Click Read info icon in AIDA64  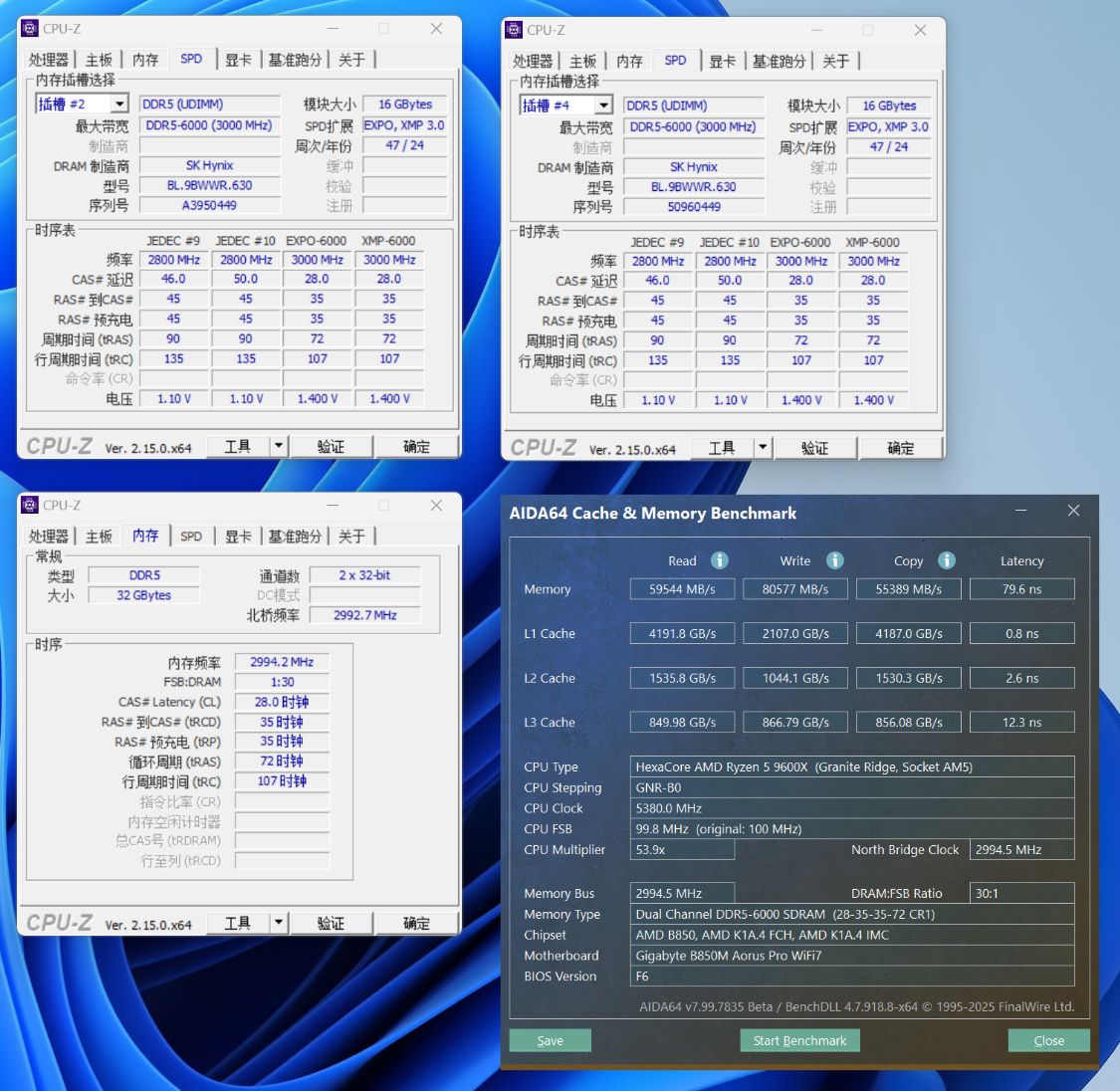point(719,560)
